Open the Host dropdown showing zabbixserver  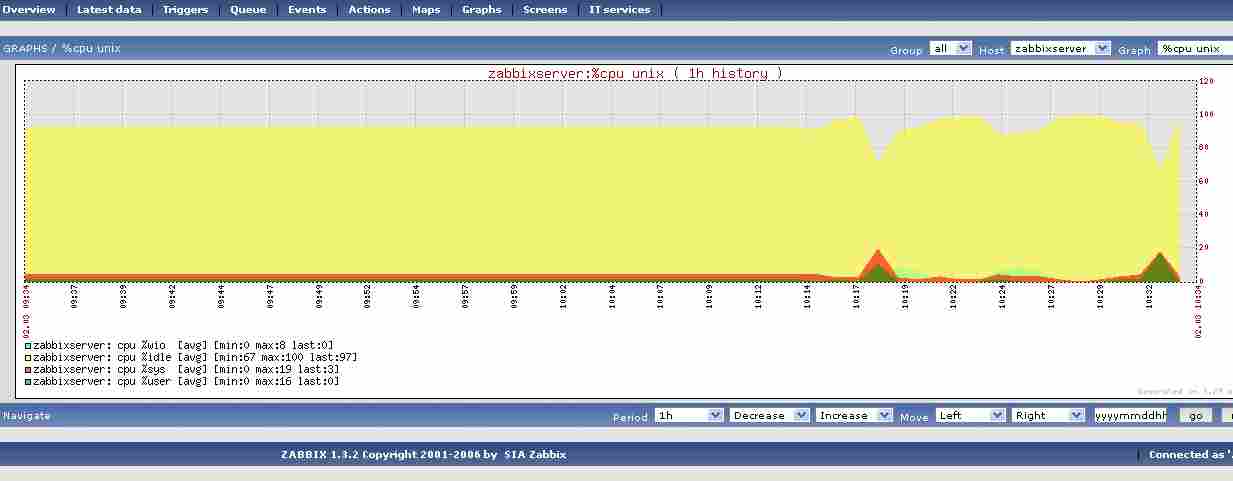click(1060, 48)
